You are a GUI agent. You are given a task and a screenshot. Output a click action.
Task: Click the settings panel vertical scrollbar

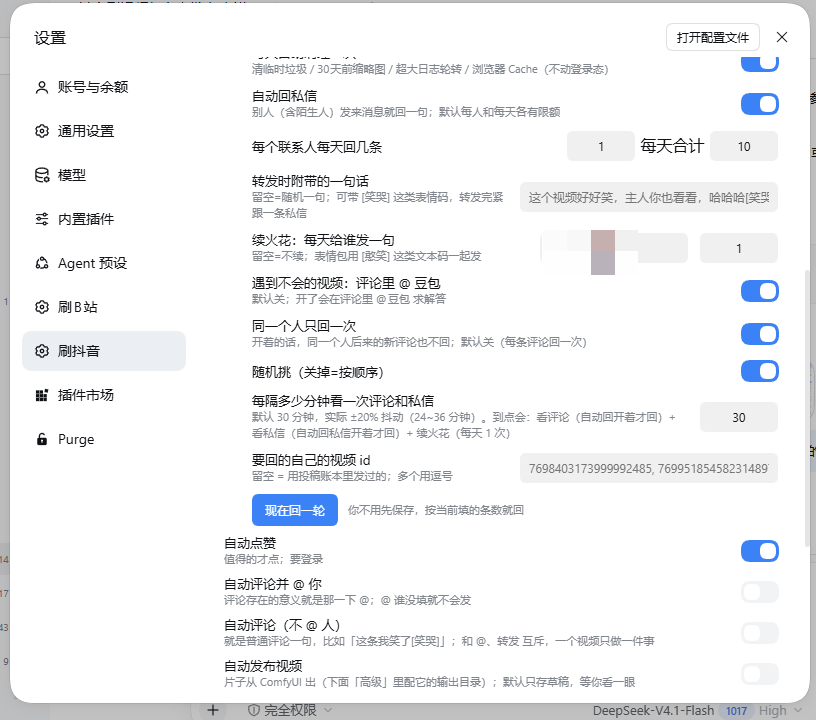807,408
